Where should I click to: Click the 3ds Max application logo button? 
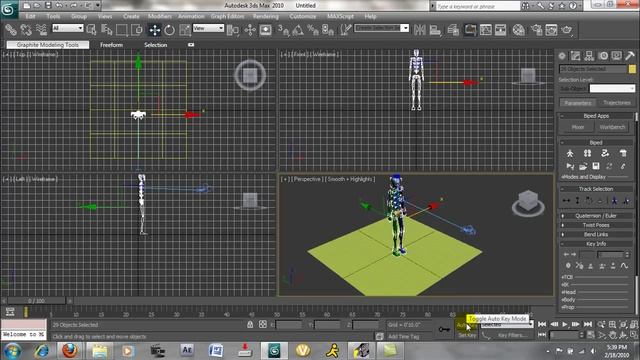point(9,9)
